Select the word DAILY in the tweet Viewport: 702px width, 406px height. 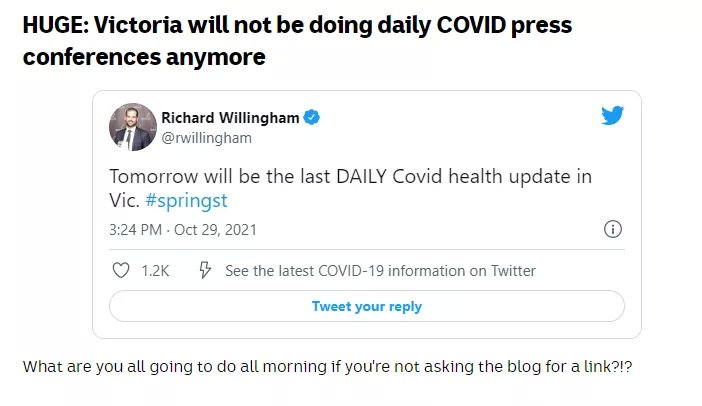[x=361, y=176]
